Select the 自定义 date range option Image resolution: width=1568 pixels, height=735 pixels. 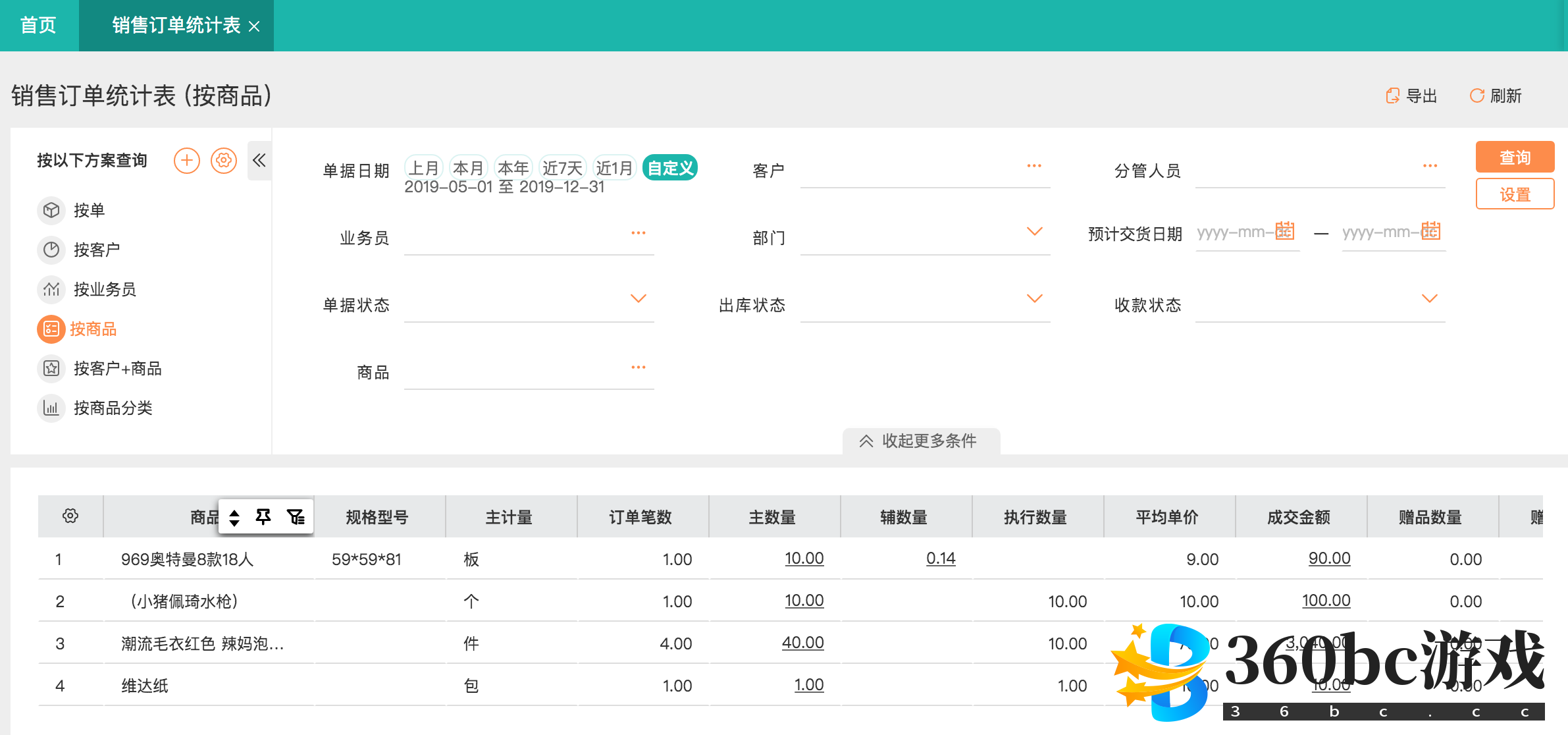669,167
